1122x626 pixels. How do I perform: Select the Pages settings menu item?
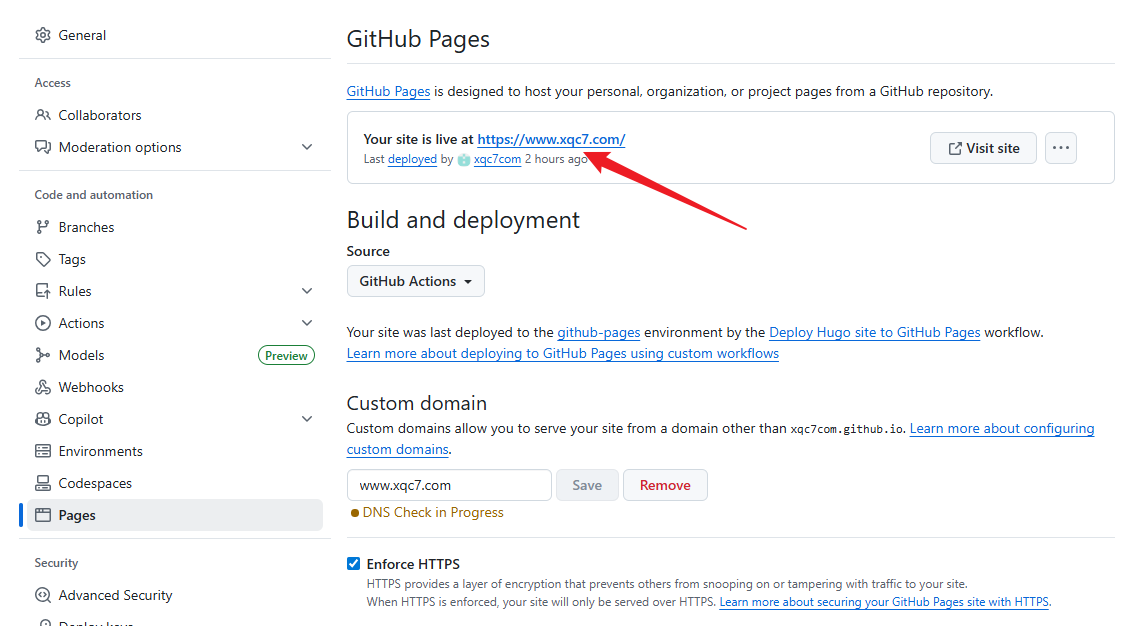(x=77, y=515)
